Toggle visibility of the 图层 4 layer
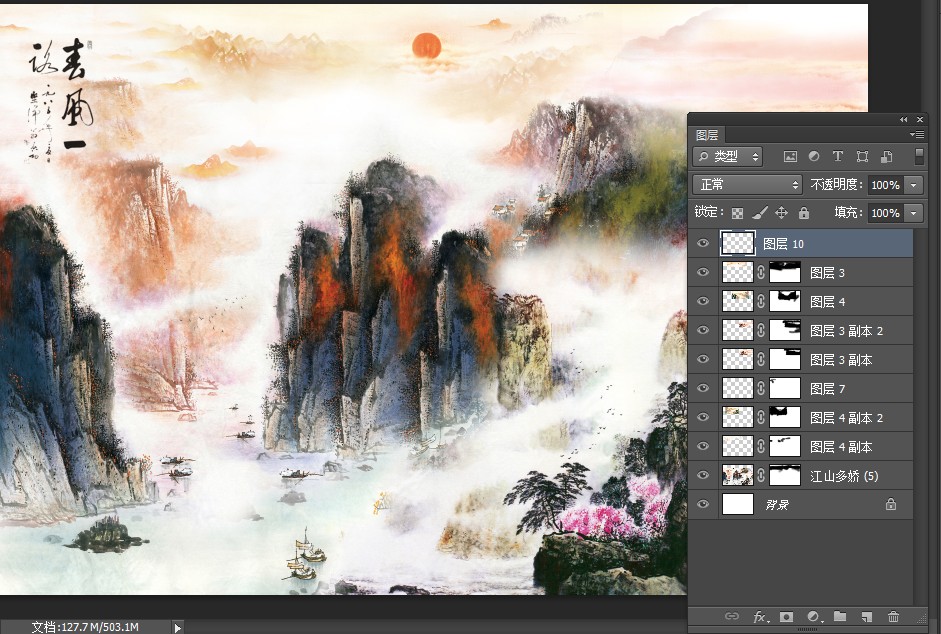 point(703,301)
